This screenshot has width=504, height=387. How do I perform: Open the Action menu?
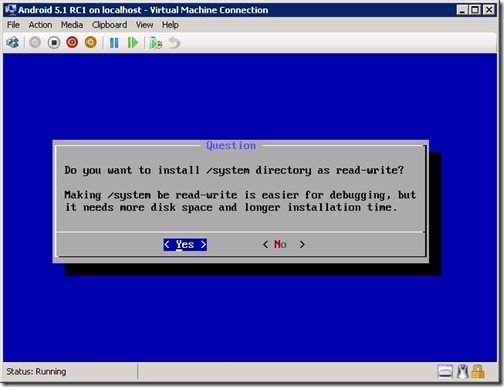click(40, 25)
